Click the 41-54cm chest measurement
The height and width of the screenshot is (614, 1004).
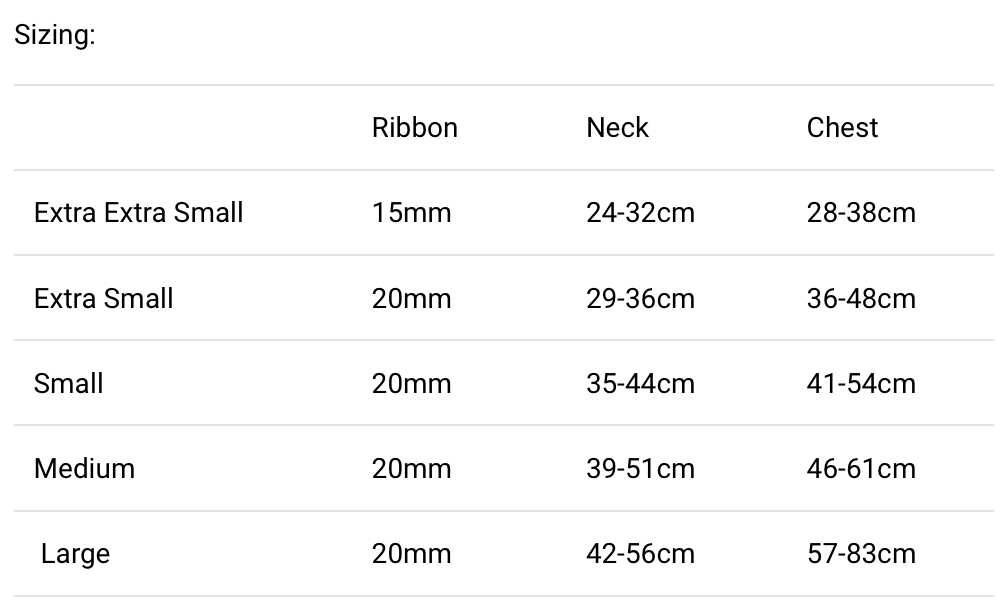tap(861, 384)
